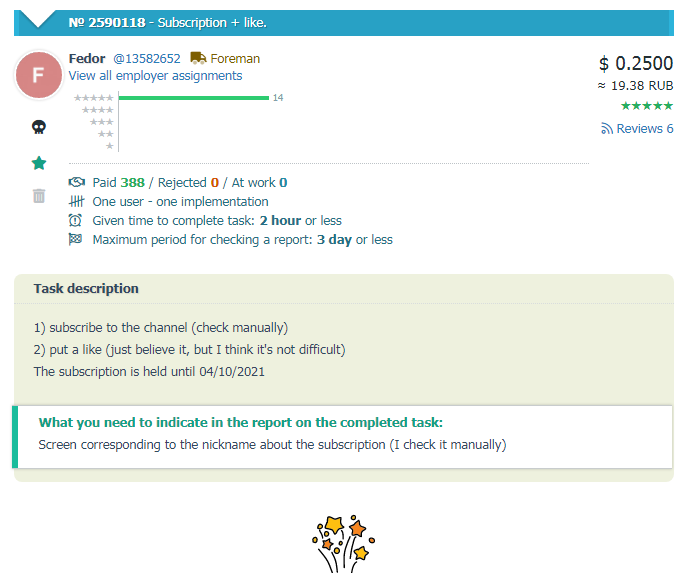
Task: Click the reviews RSS feed icon
Action: click(x=606, y=128)
